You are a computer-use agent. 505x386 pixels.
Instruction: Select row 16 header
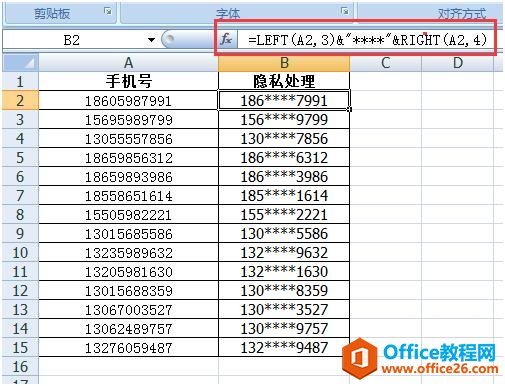pos(20,367)
